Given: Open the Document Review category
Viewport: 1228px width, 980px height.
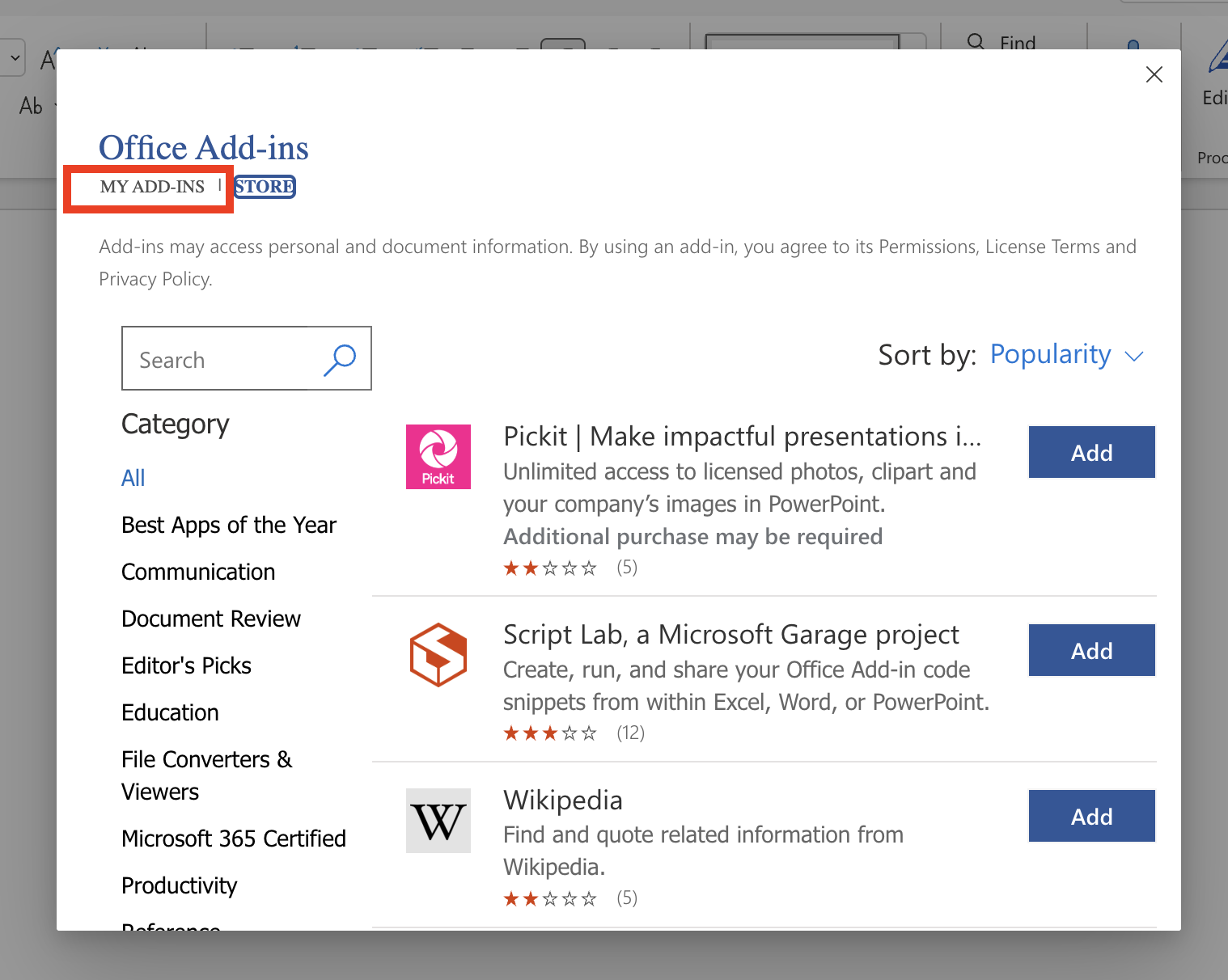Looking at the screenshot, I should pyautogui.click(x=211, y=619).
